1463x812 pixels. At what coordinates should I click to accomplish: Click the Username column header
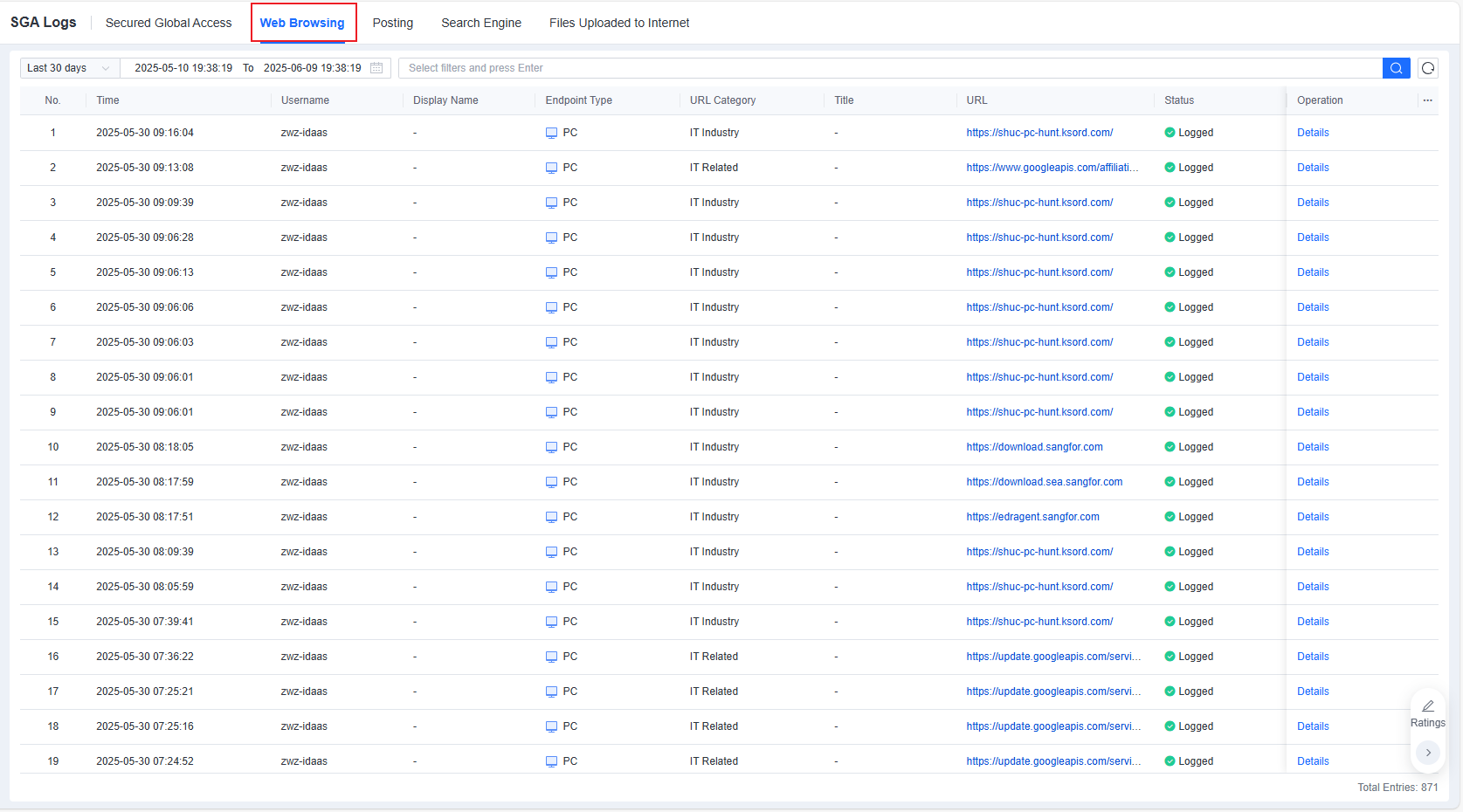coord(305,100)
